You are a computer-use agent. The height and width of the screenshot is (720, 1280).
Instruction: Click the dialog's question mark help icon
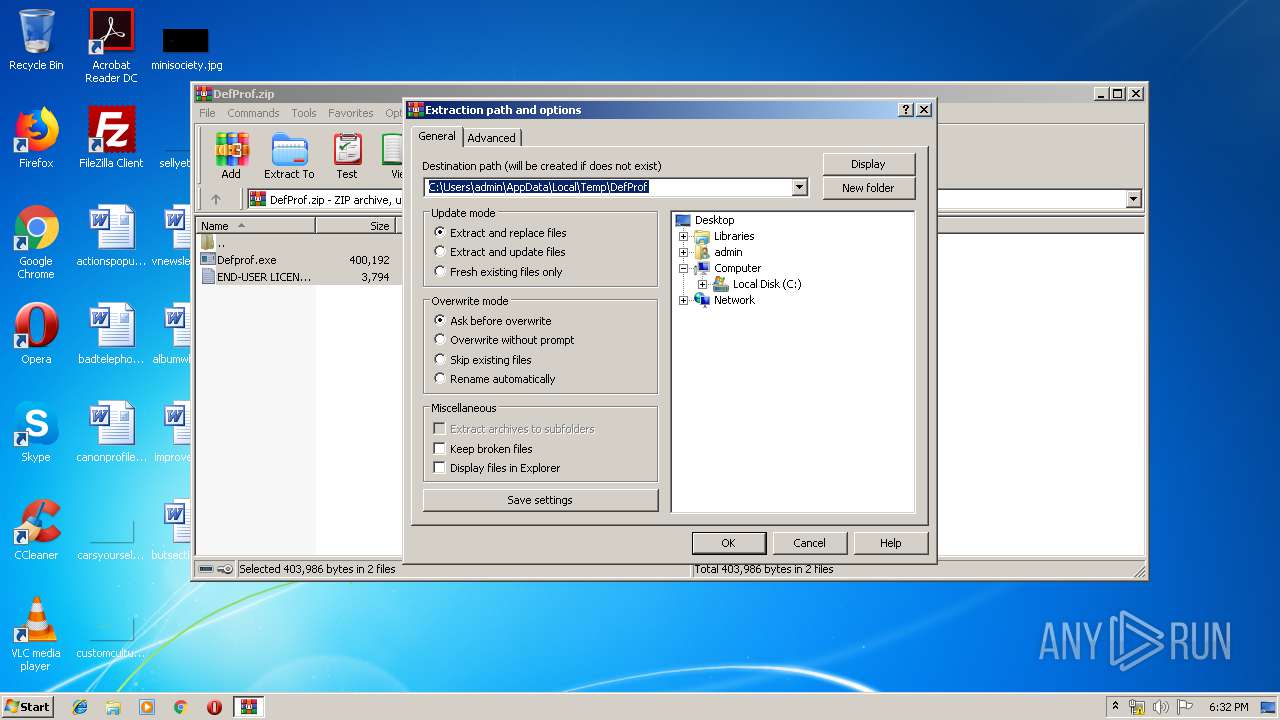coord(906,110)
